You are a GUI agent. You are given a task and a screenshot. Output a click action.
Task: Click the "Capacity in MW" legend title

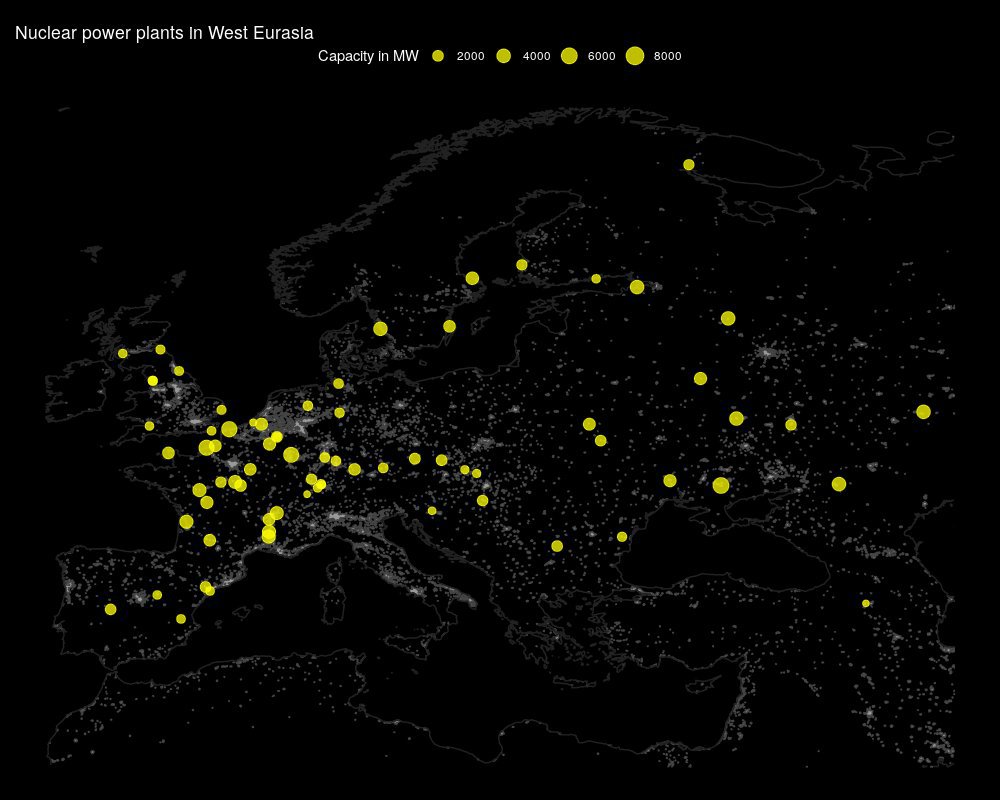click(368, 57)
